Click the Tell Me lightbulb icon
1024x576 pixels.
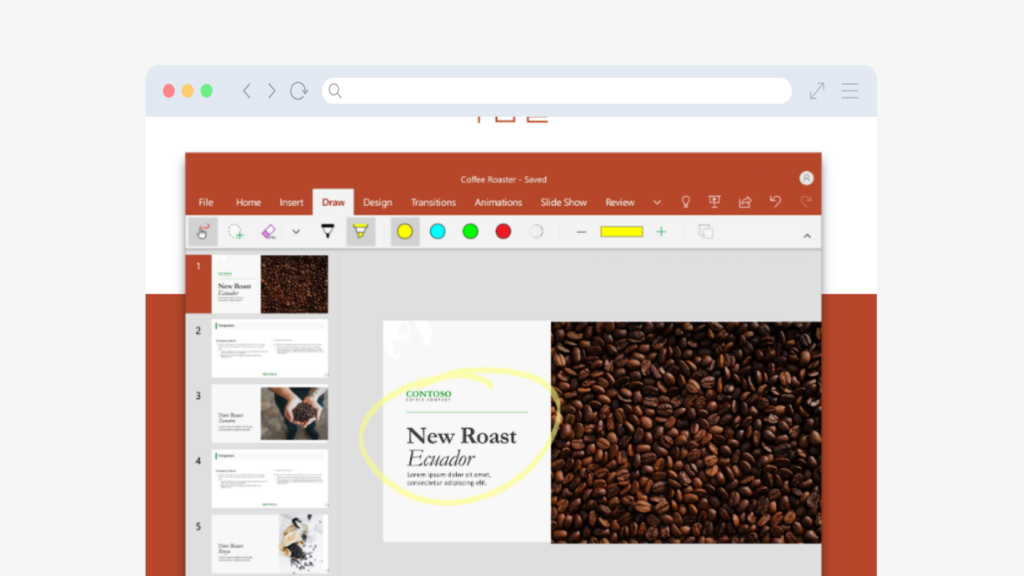686,202
